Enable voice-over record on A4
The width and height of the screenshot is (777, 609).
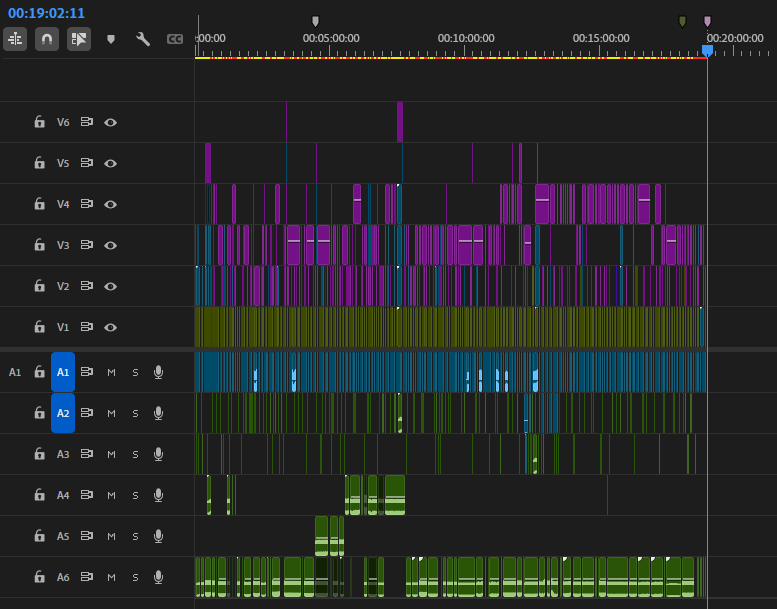coord(159,495)
